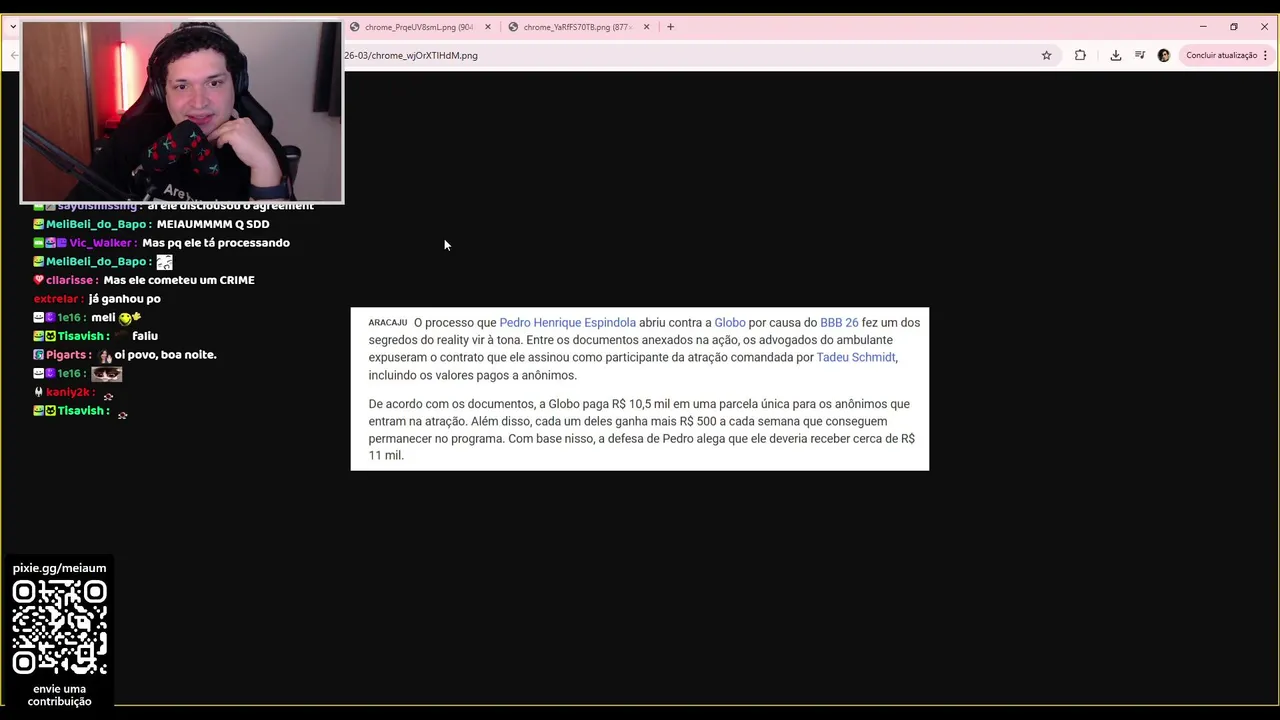The height and width of the screenshot is (720, 1280).
Task: Click the Tadeu Schmidt link
Action: pyautogui.click(x=856, y=358)
